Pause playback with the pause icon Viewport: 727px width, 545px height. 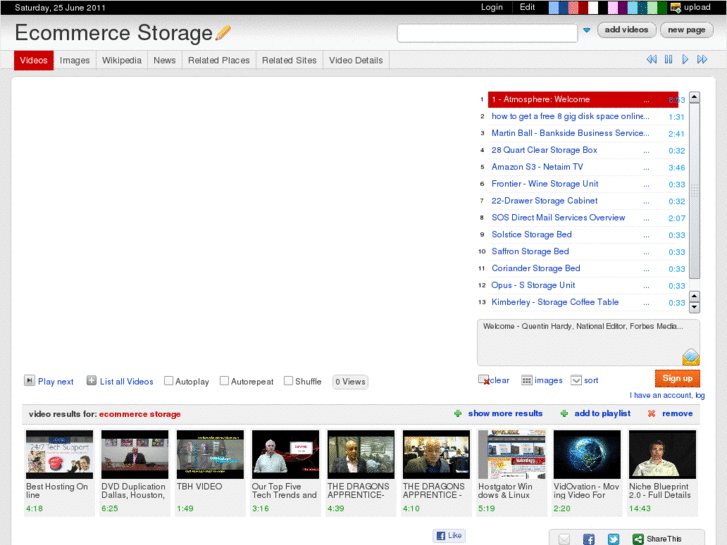pyautogui.click(x=668, y=60)
